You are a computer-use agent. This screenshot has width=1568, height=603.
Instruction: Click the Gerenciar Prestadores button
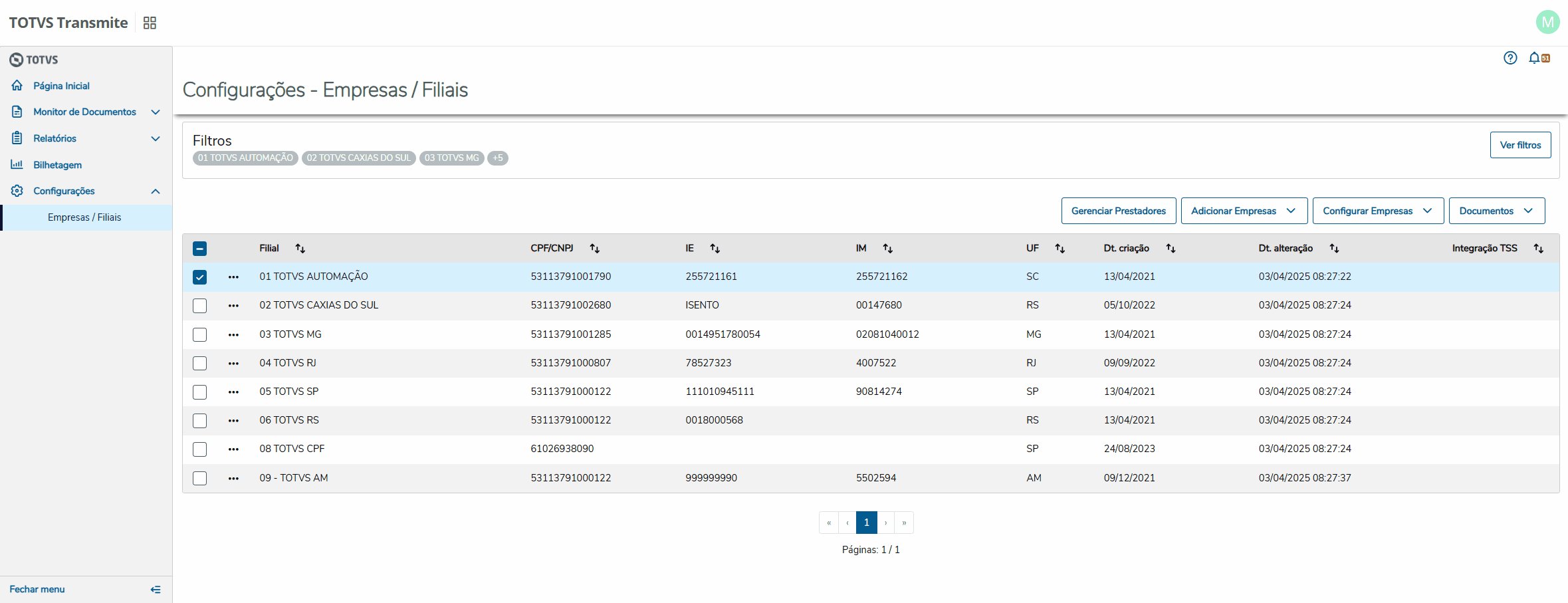click(1118, 211)
